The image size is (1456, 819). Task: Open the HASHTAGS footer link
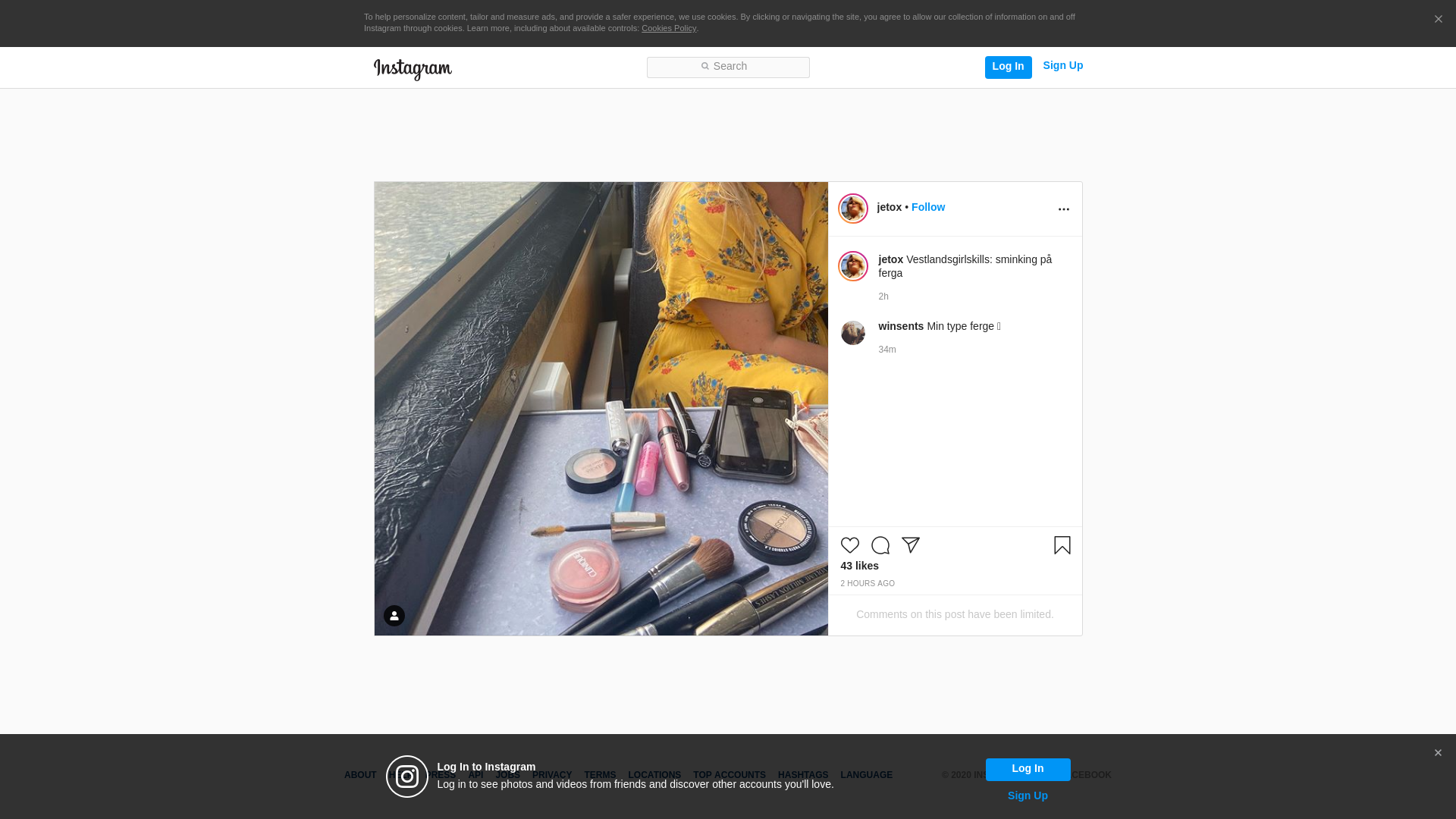point(802,775)
